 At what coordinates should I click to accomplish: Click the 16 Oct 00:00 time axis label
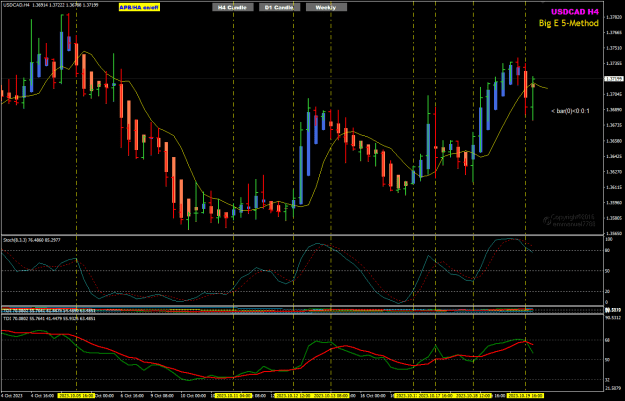(x=373, y=396)
